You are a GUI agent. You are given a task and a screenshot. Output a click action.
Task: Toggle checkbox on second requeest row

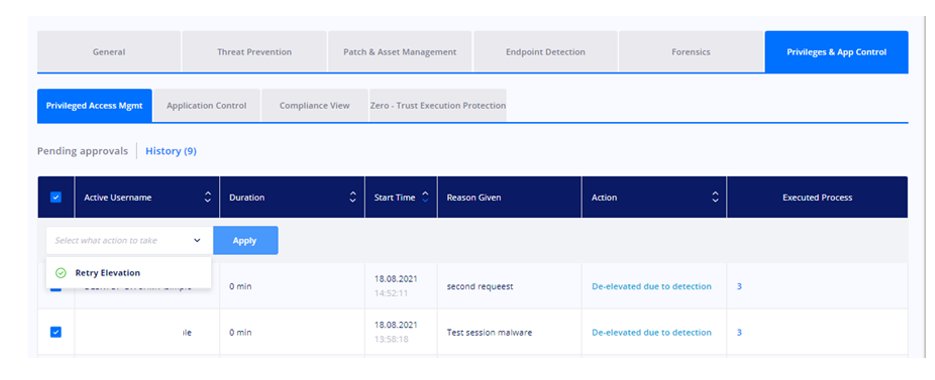tap(55, 289)
